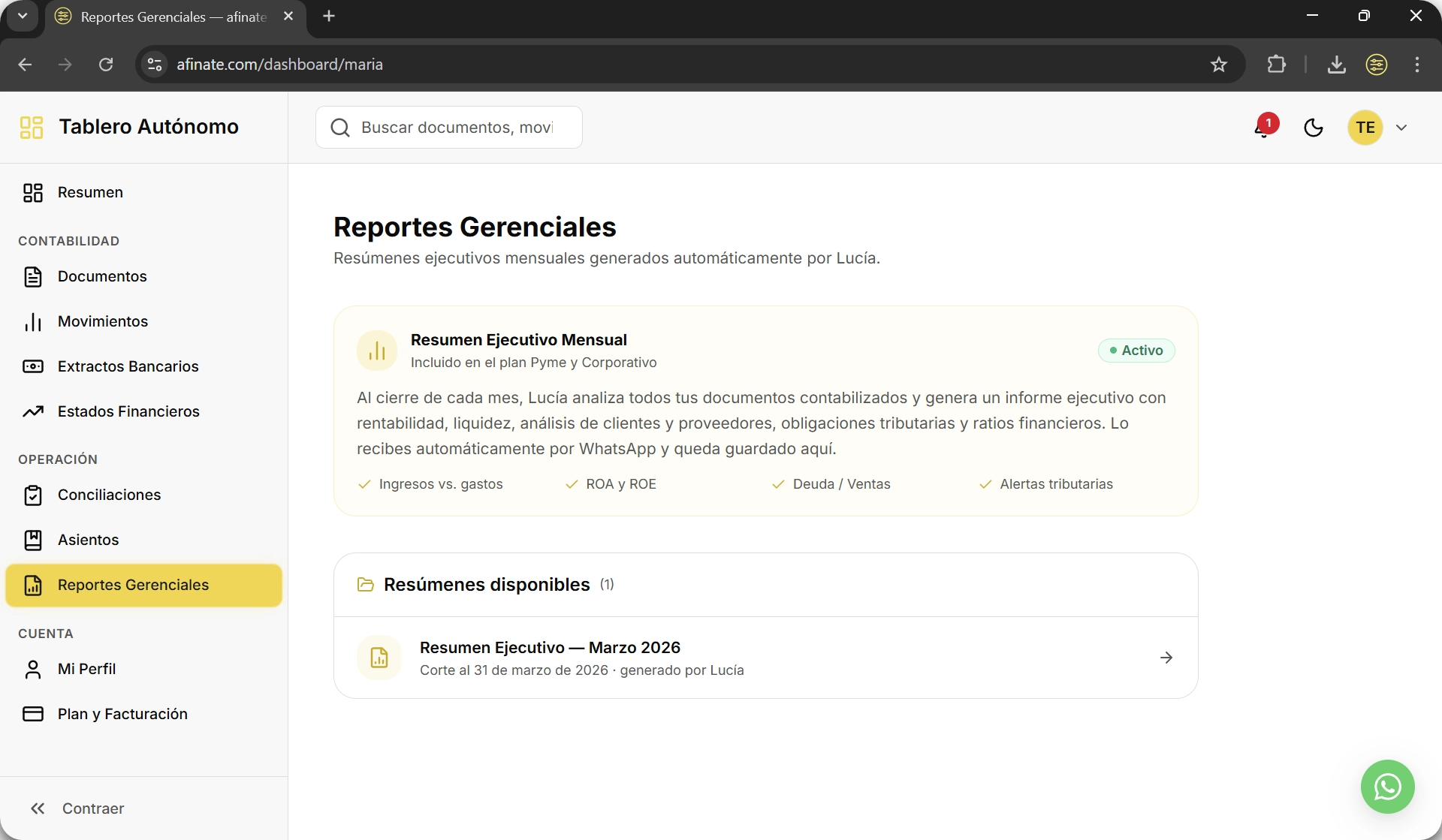Focus the Buscar documentos search field
Screen dimensions: 1442x840
point(457,128)
